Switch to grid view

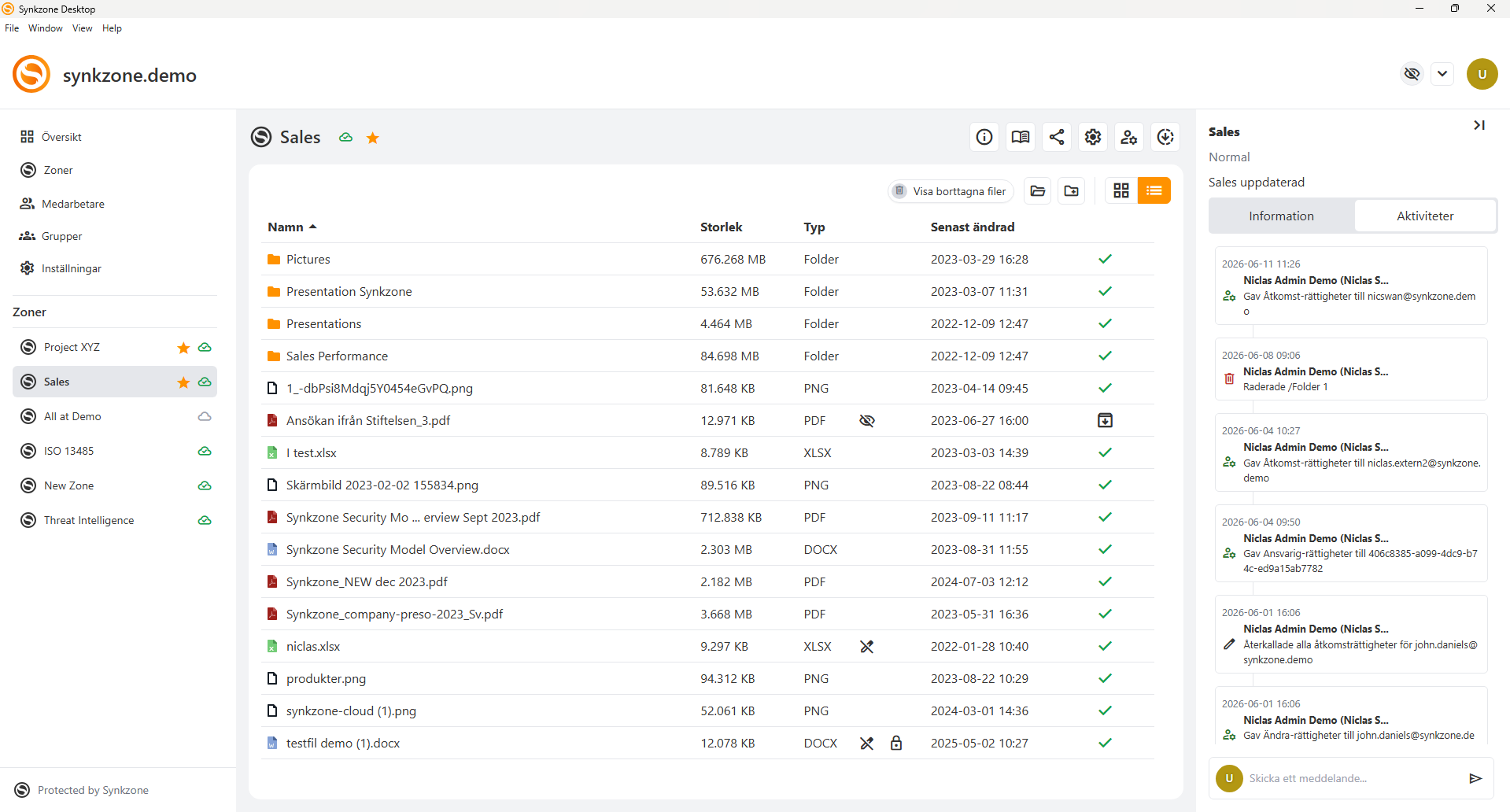tap(1121, 190)
